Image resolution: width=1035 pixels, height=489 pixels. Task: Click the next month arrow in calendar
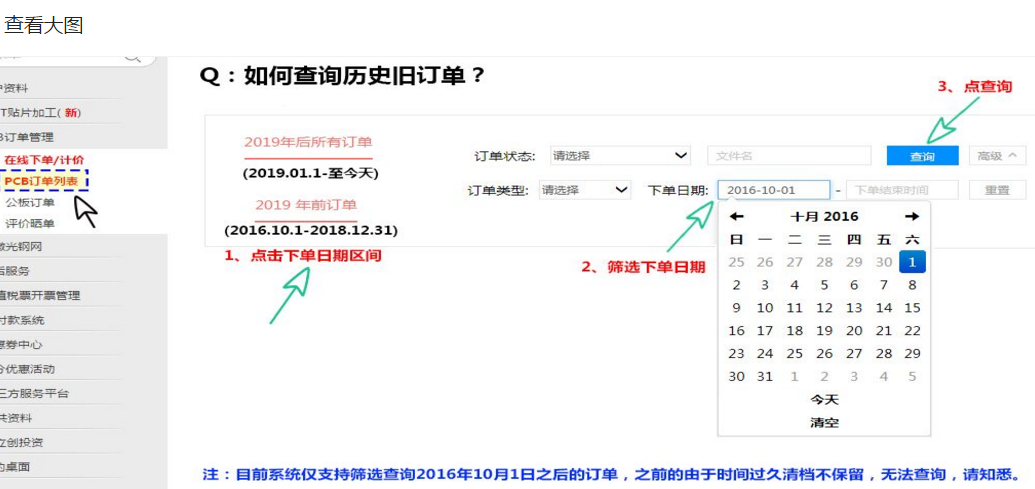[x=911, y=217]
